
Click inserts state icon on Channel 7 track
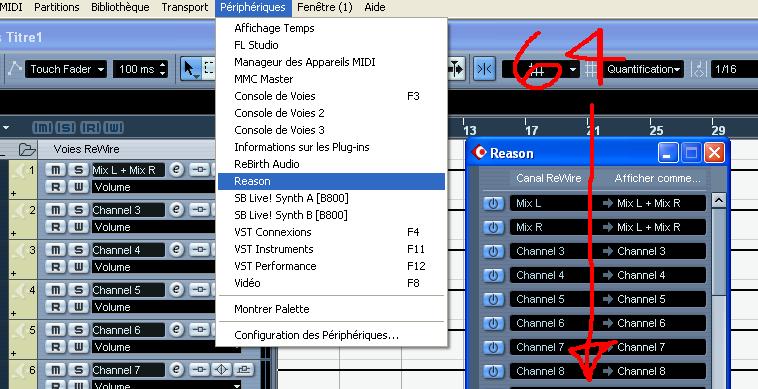[x=199, y=370]
